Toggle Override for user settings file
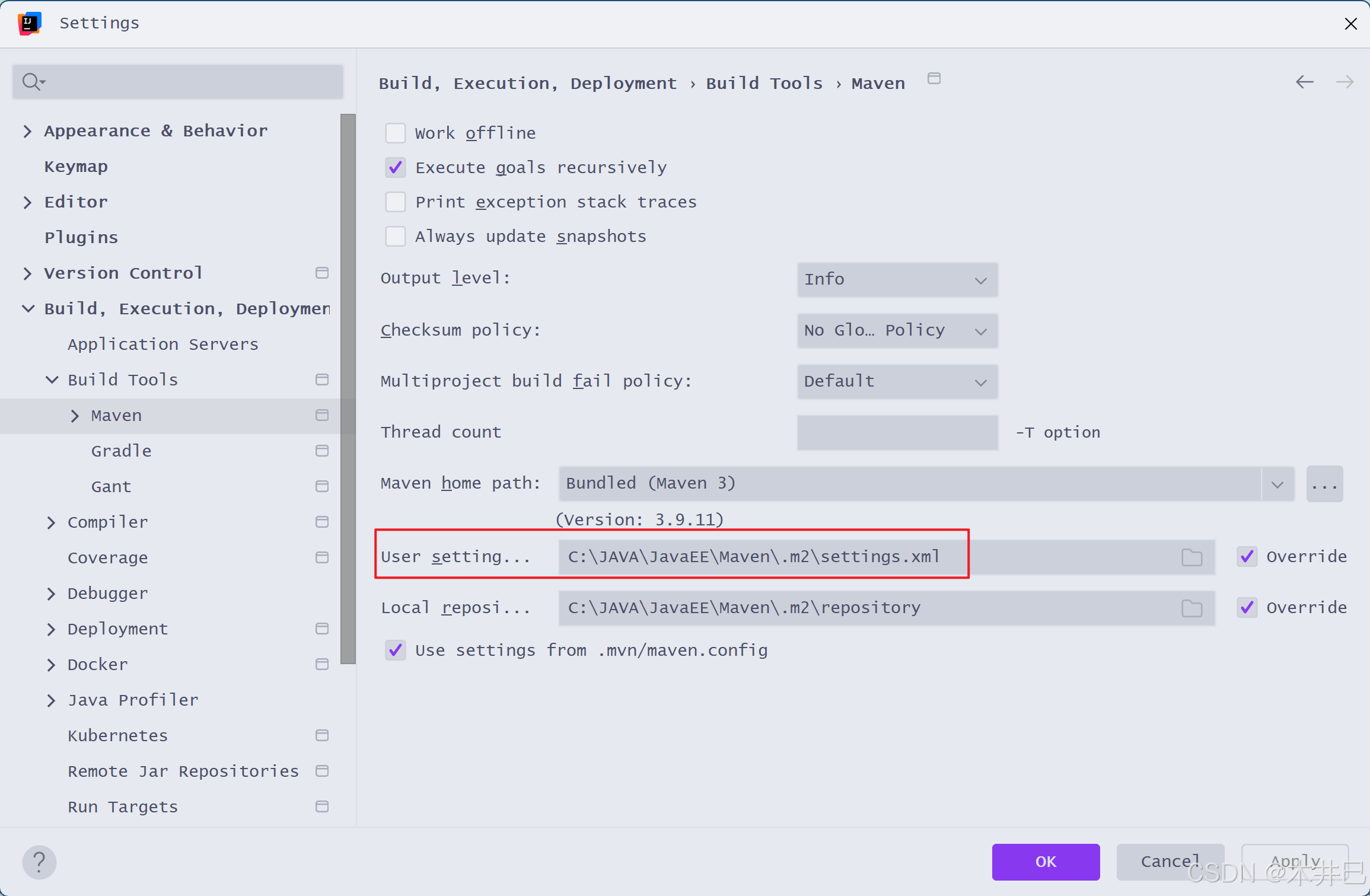The height and width of the screenshot is (896, 1370). 1247,556
